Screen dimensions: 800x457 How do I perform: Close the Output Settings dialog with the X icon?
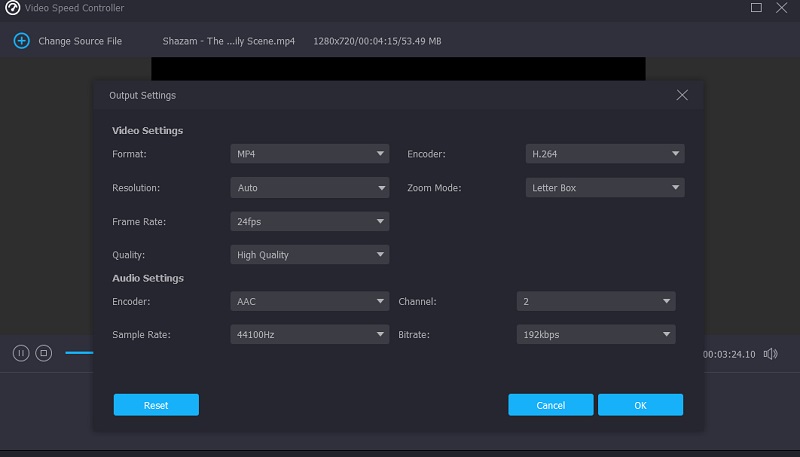click(x=682, y=95)
